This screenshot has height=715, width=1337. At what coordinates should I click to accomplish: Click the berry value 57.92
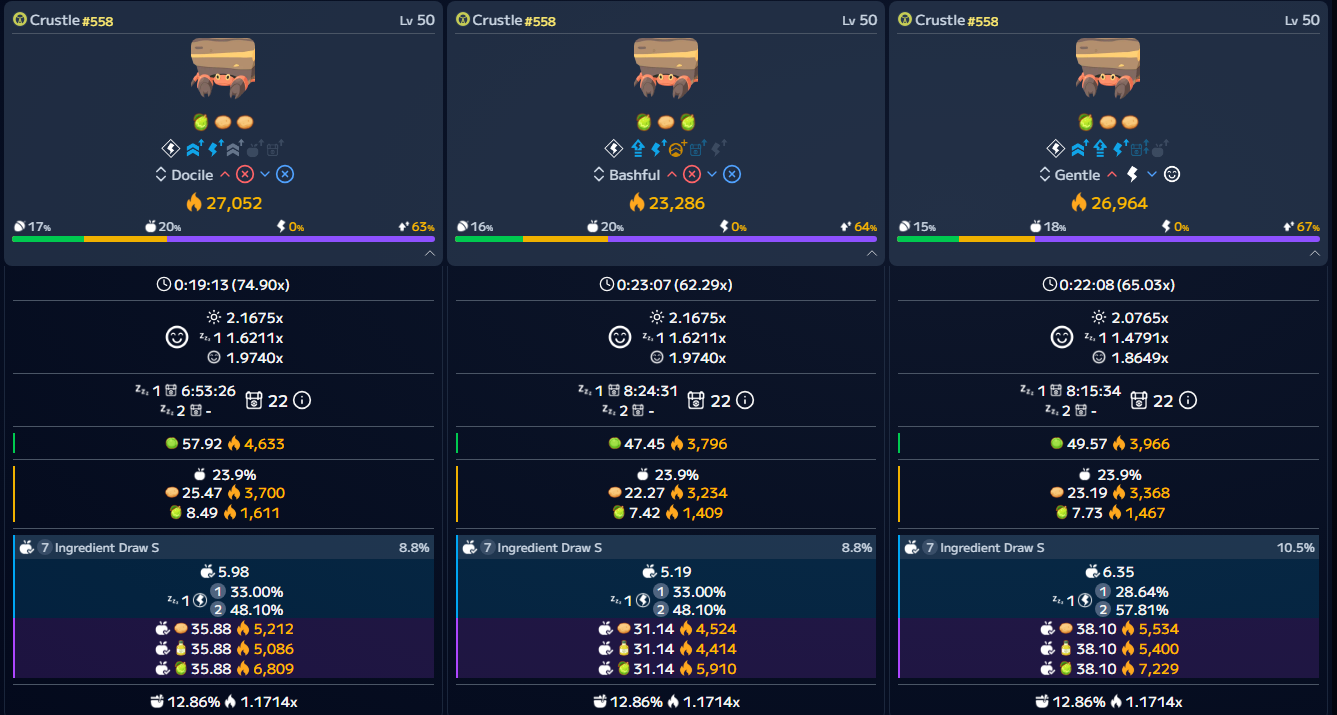(x=202, y=444)
